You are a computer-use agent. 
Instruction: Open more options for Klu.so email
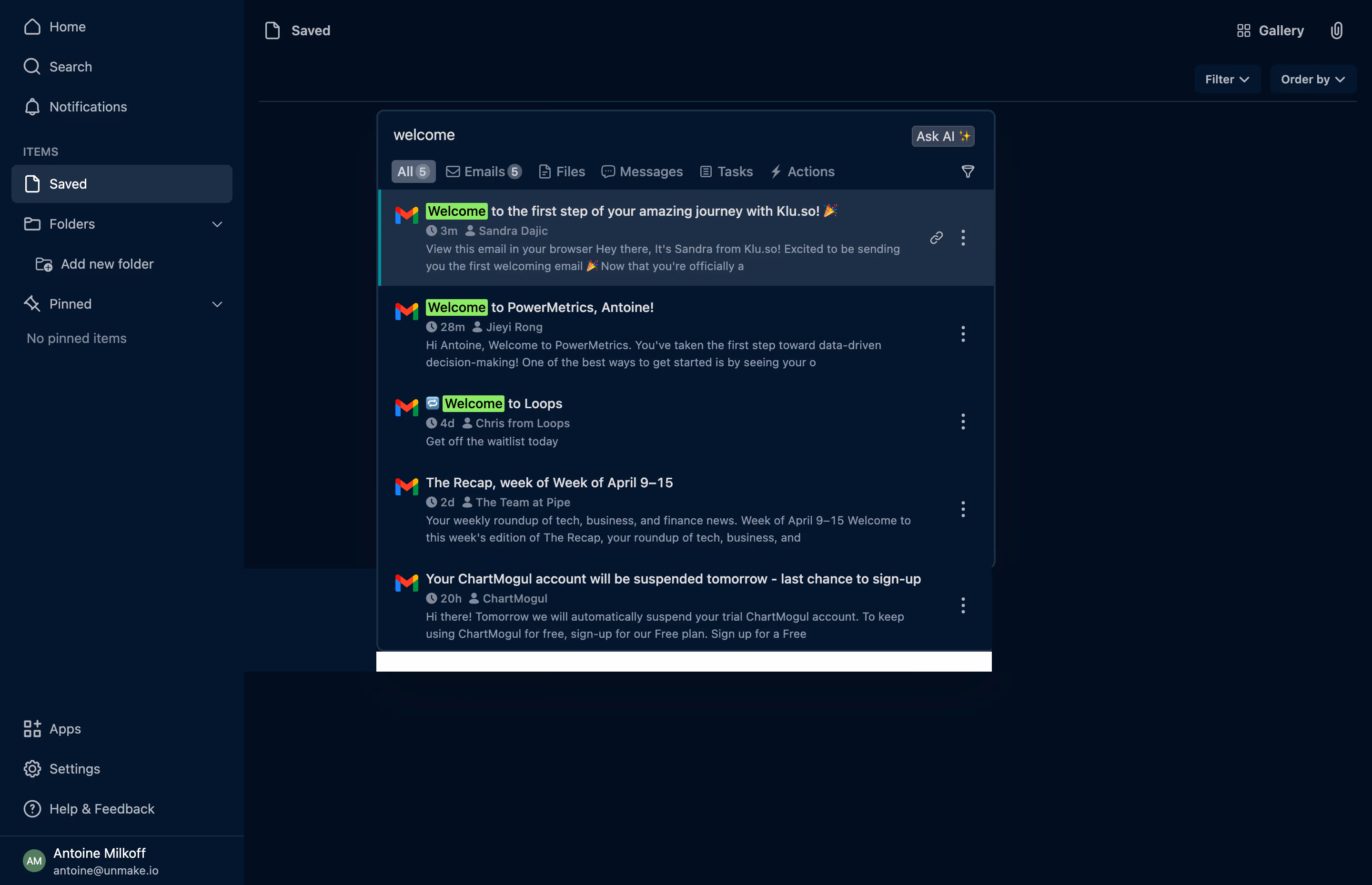pos(963,238)
